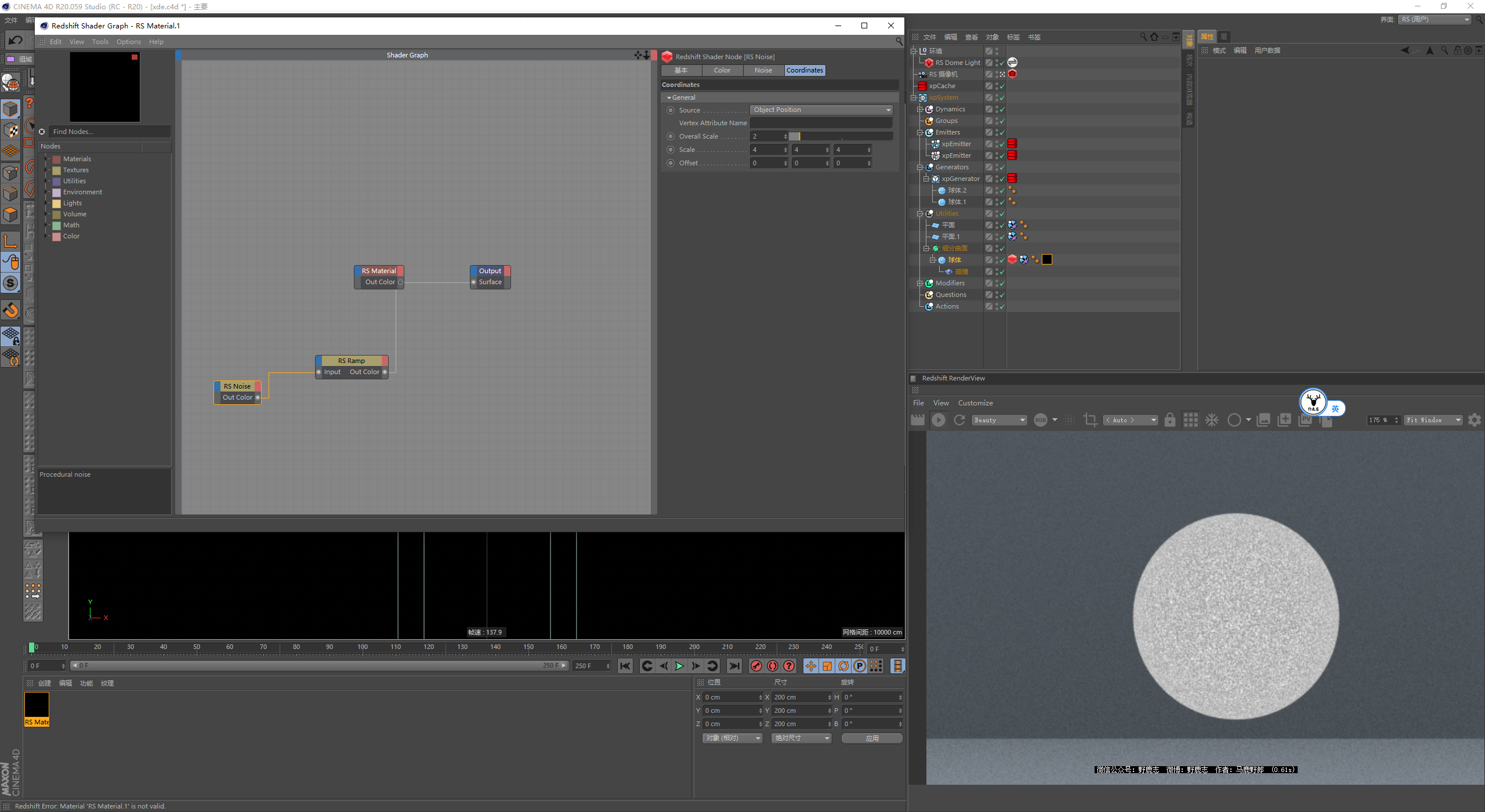Toggle xpCache enable checkmark in object manager

1002,86
